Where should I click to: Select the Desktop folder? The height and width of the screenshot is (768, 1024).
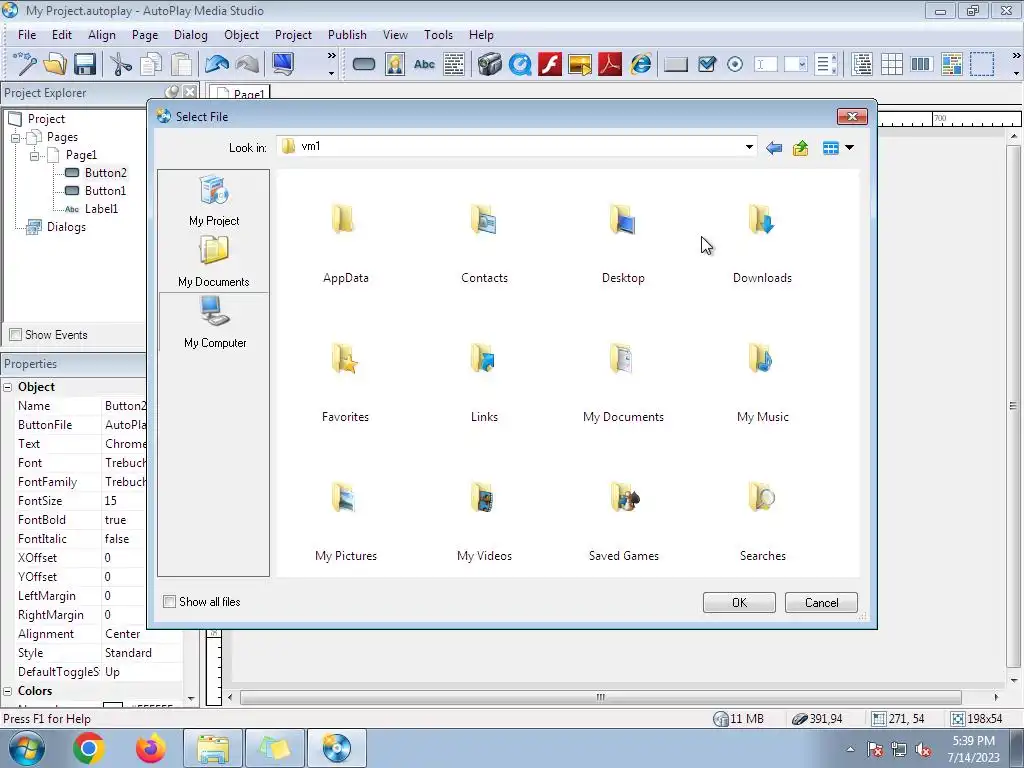click(623, 243)
